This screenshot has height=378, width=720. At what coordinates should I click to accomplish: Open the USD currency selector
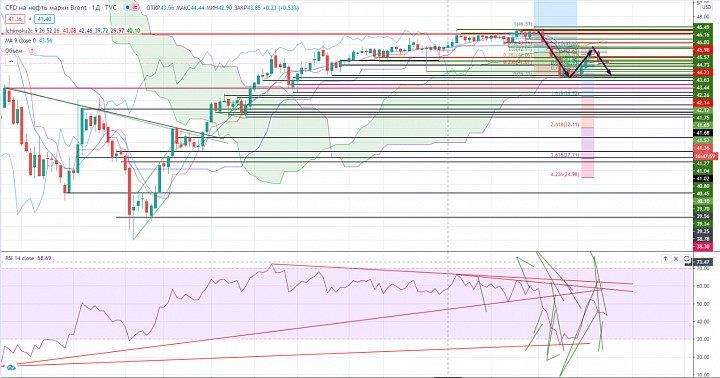pyautogui.click(x=706, y=7)
